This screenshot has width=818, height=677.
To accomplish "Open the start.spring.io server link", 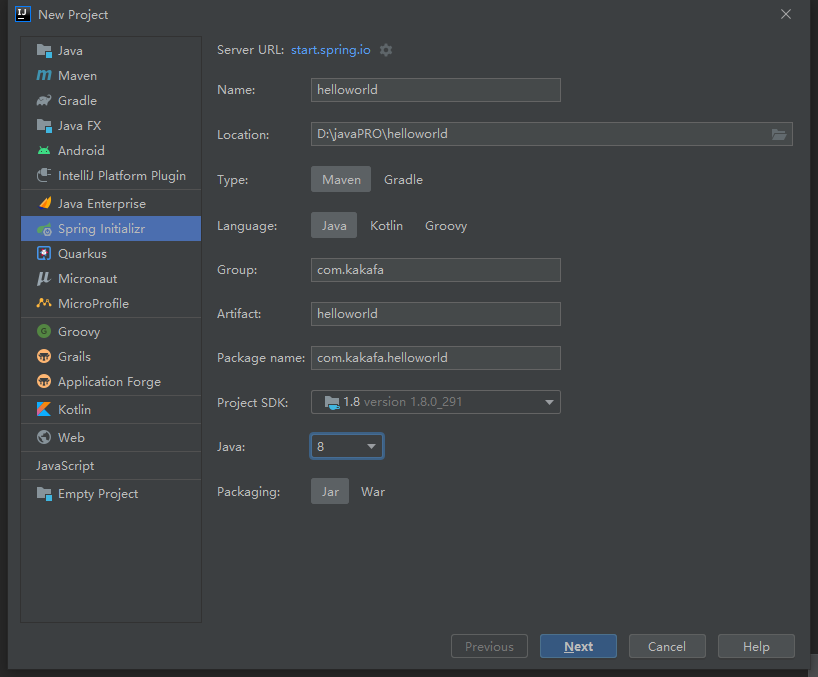I will click(331, 50).
